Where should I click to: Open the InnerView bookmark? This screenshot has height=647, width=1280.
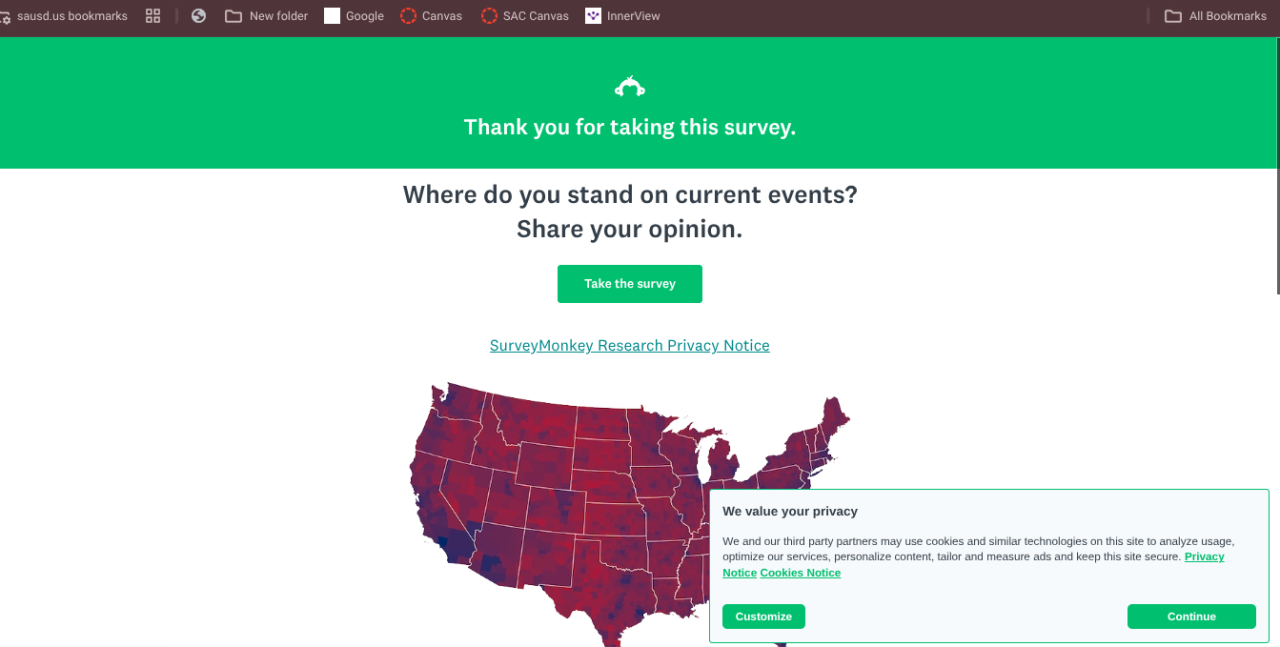[623, 16]
